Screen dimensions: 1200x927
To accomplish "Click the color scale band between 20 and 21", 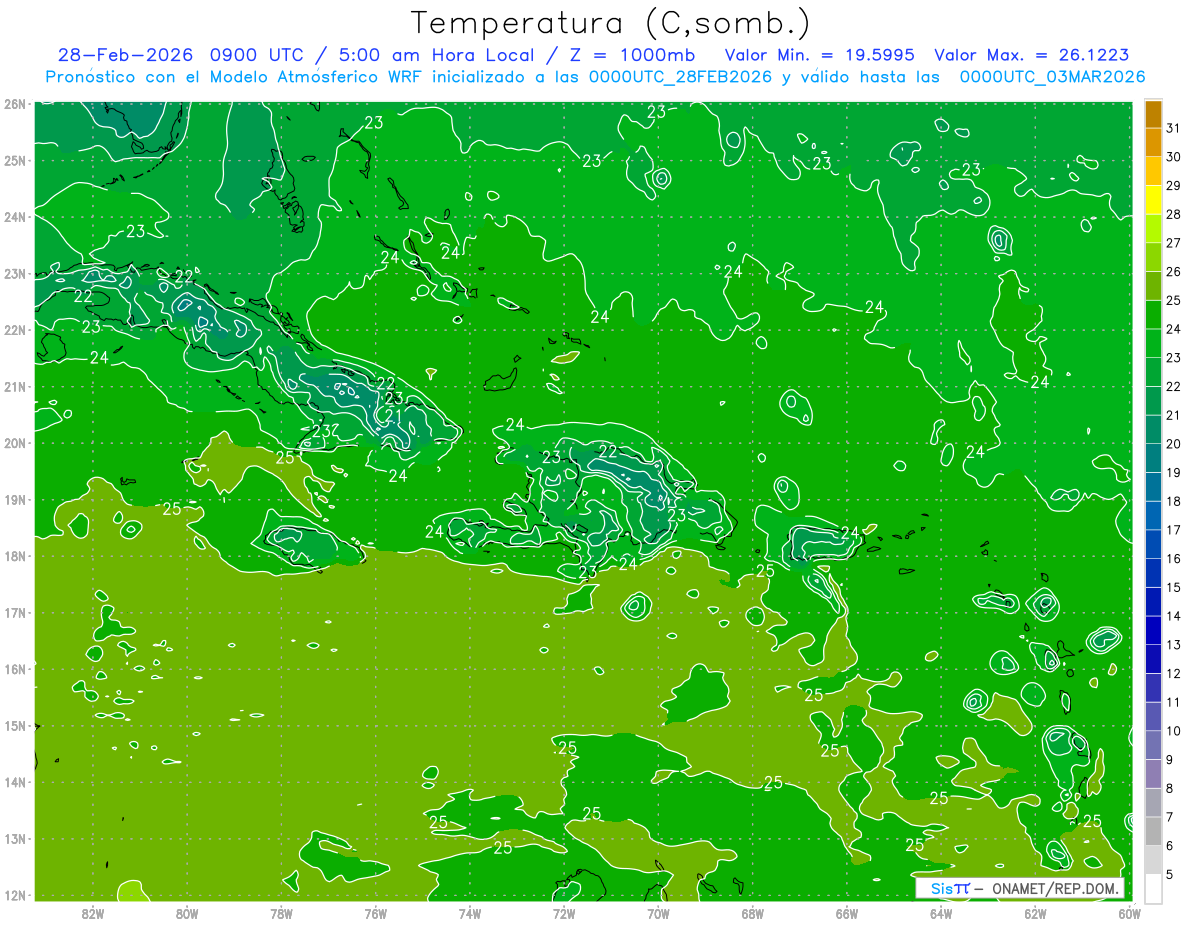I will [1153, 430].
